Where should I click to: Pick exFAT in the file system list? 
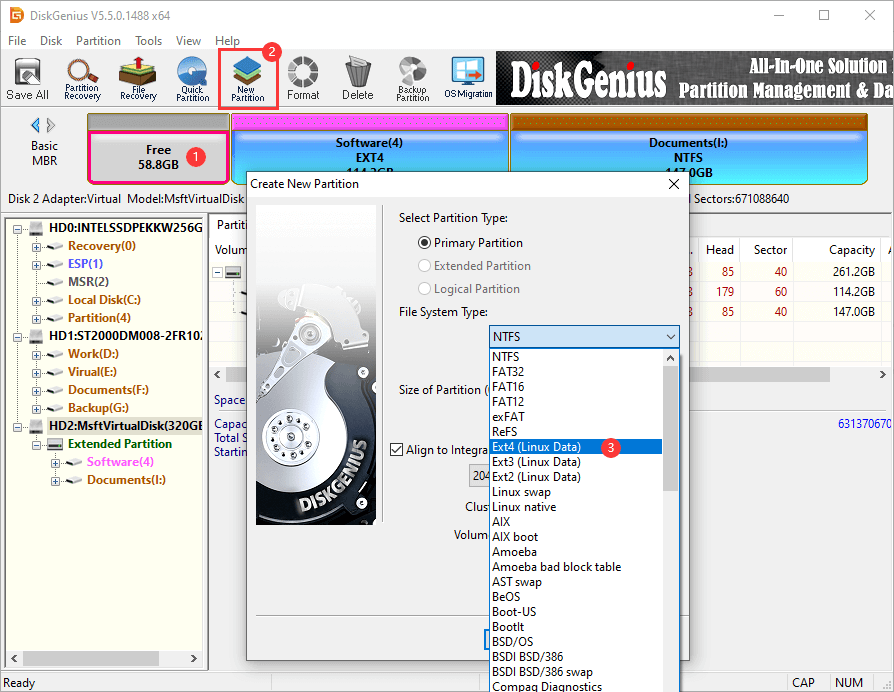pos(508,416)
